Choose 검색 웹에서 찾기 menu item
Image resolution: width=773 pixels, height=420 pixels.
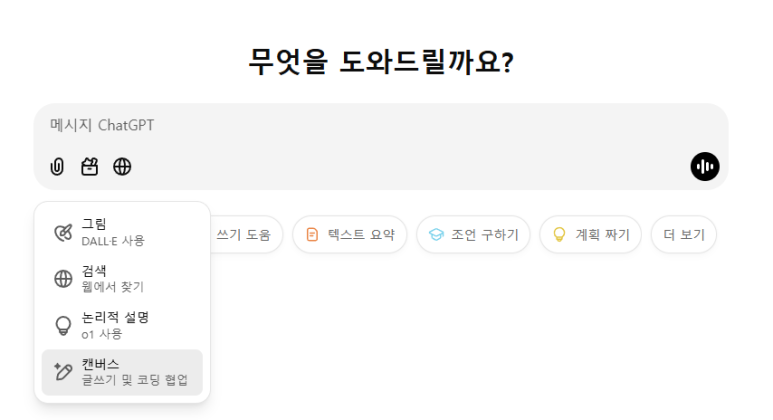pyautogui.click(x=122, y=279)
